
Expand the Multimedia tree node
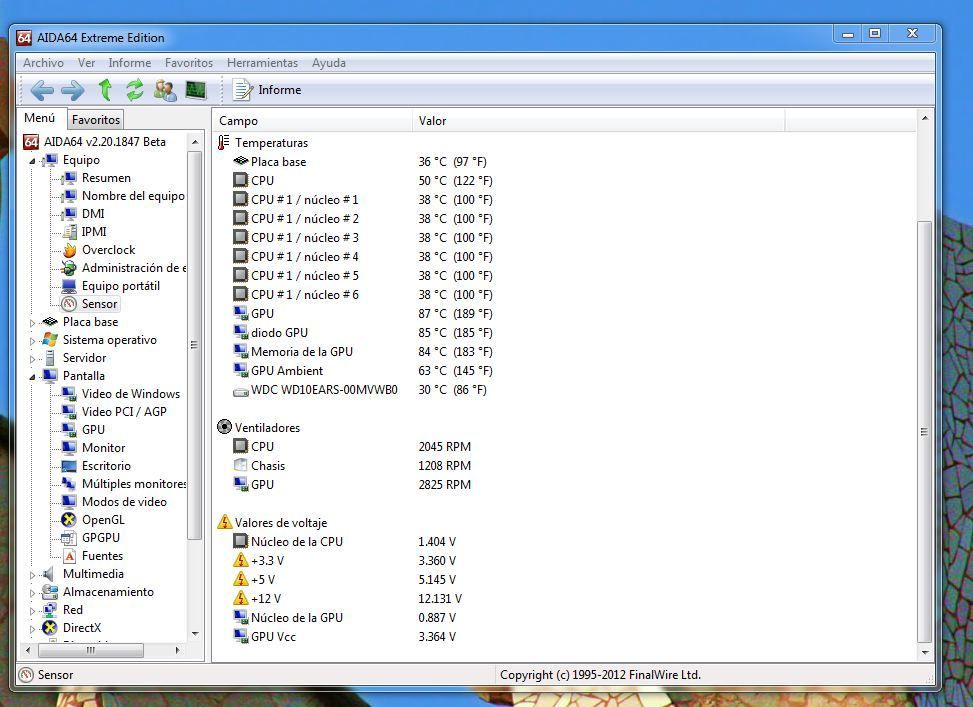click(32, 575)
